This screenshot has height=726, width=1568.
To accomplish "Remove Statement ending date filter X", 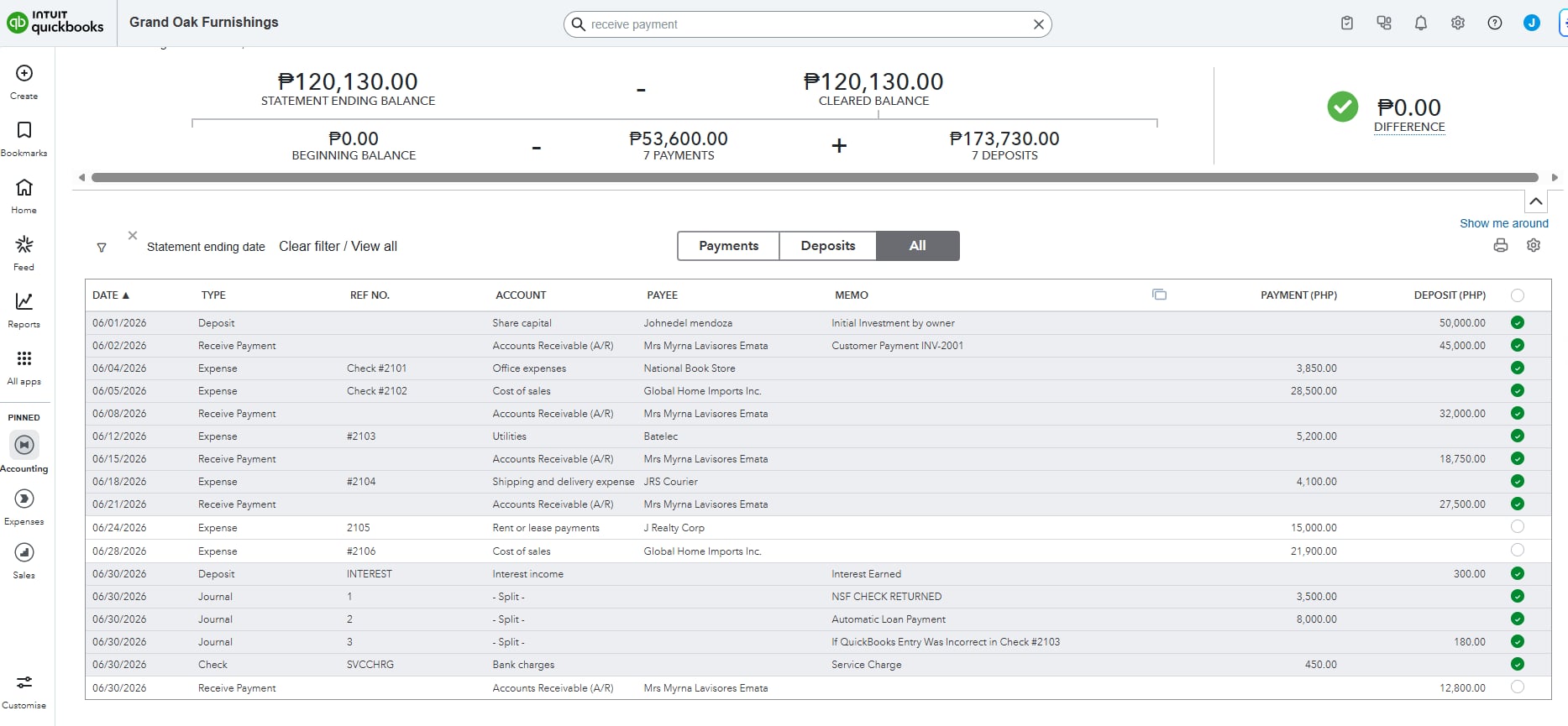I will pos(133,236).
